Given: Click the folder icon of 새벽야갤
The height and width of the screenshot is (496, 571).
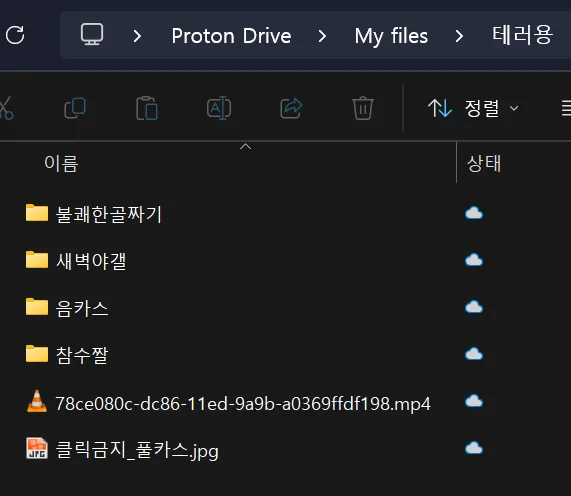Looking at the screenshot, I should (x=37, y=260).
